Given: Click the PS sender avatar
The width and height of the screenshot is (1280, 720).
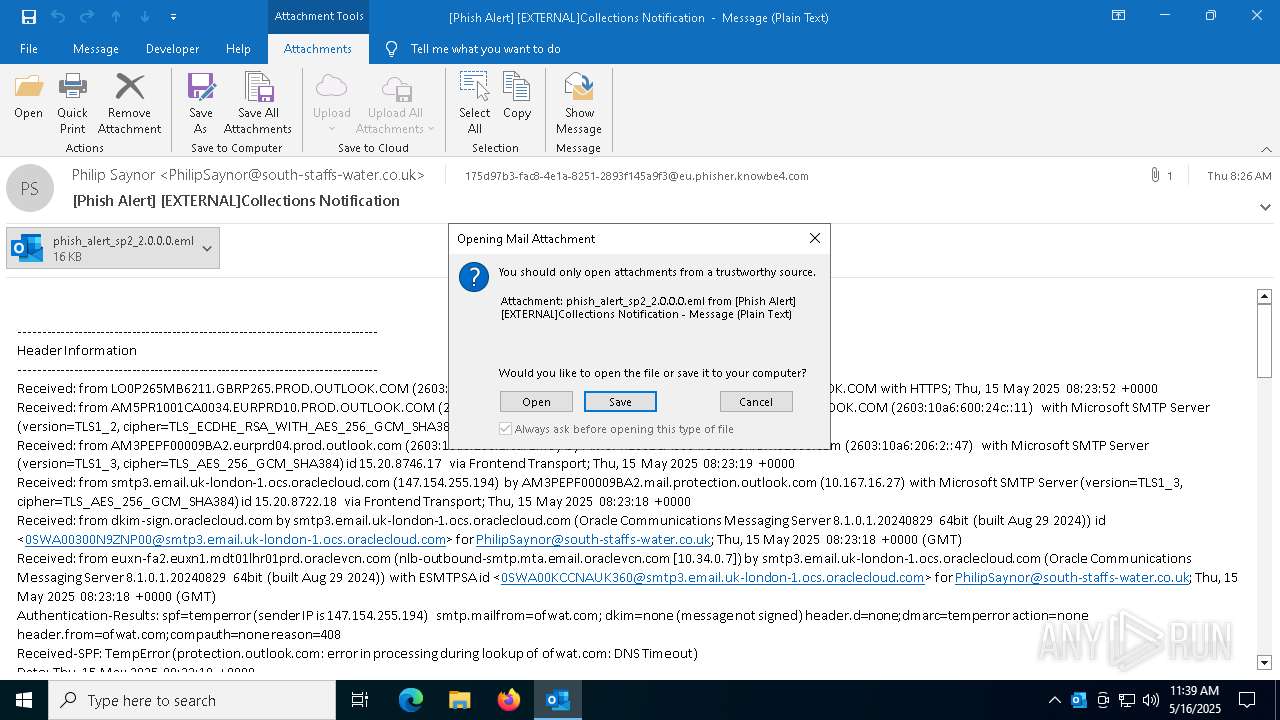Looking at the screenshot, I should (30, 188).
